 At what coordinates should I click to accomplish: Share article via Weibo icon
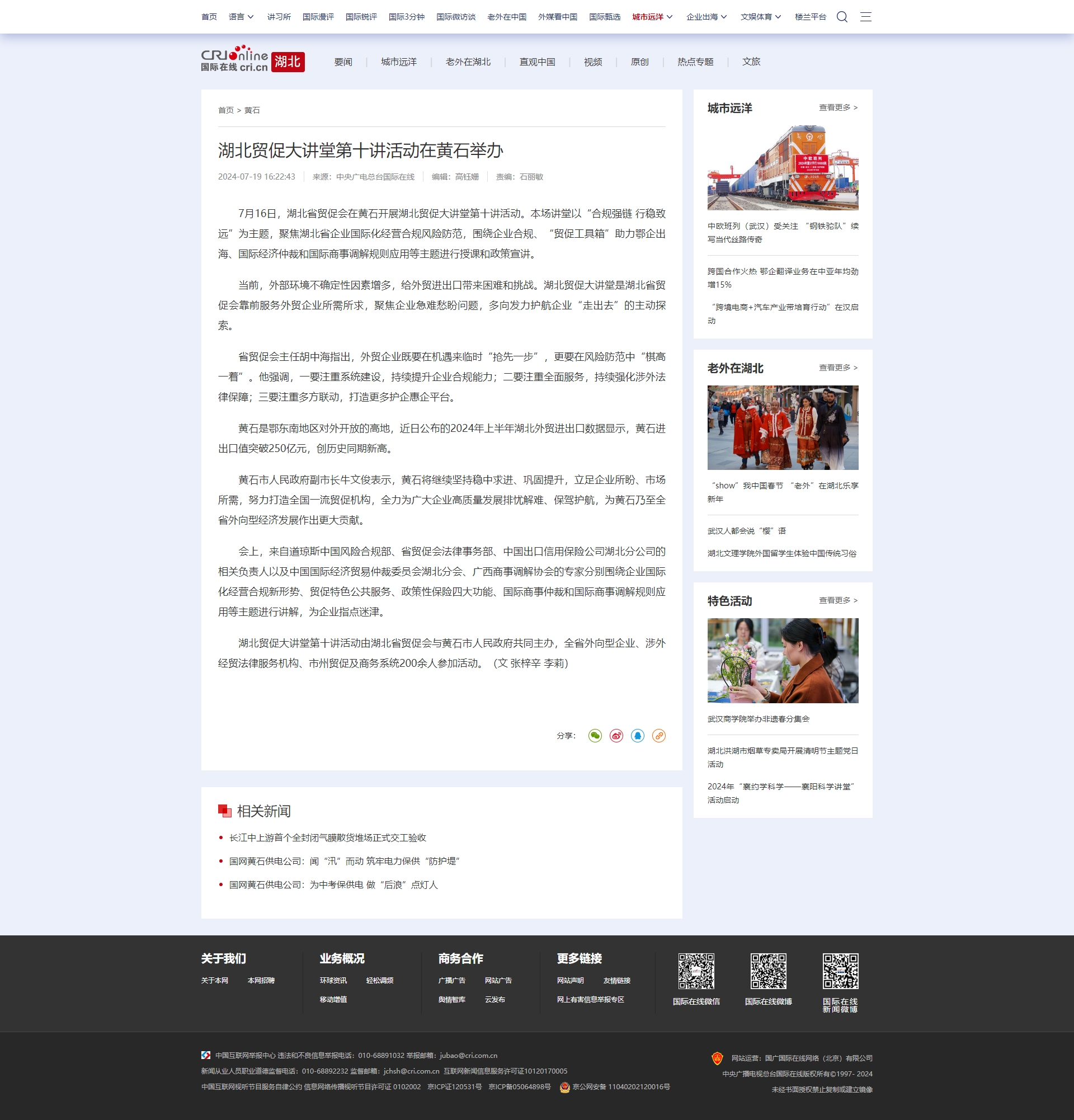point(616,736)
